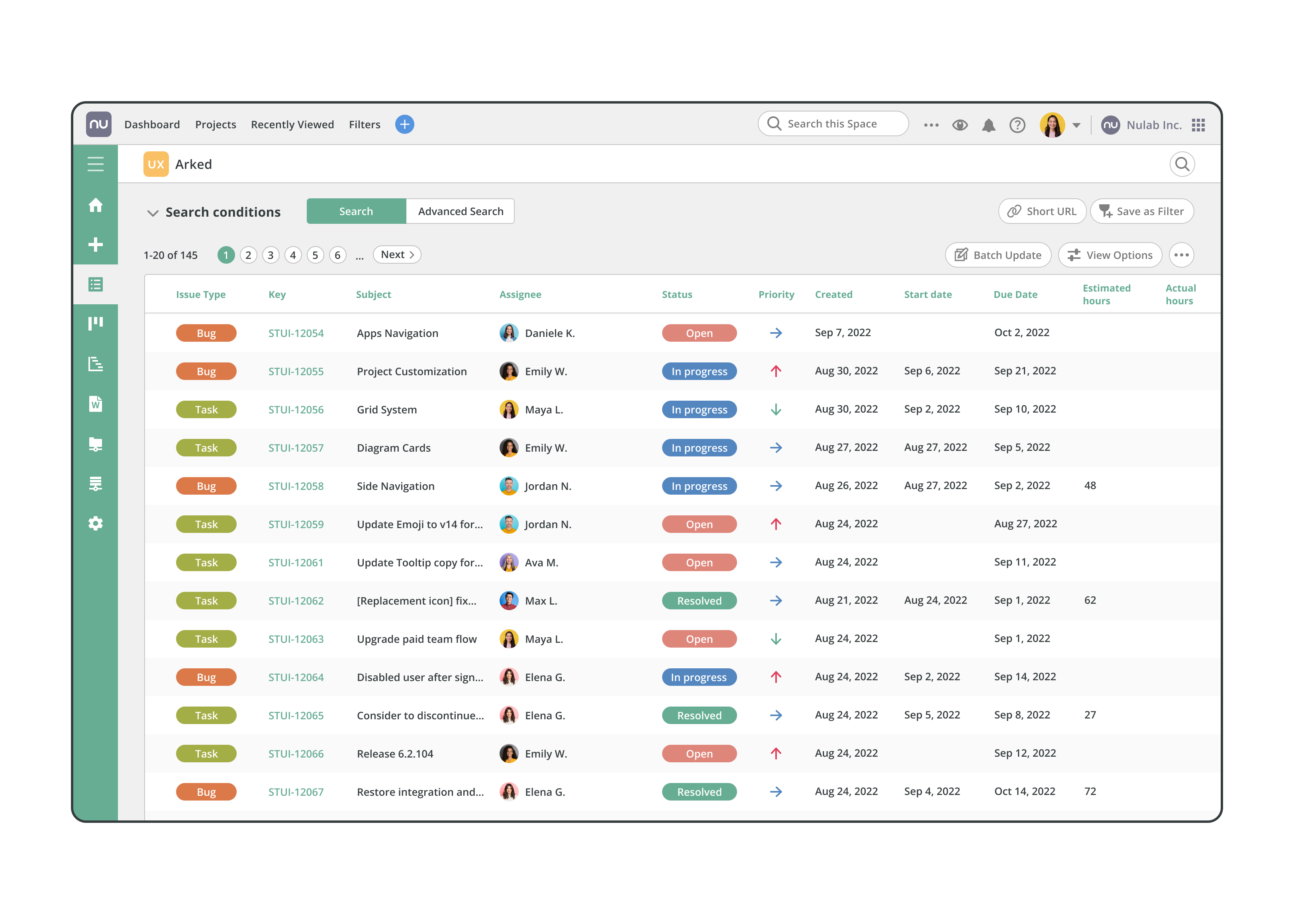Open the Gantt chart view
Viewport: 1294px width, 924px height.
click(x=96, y=365)
